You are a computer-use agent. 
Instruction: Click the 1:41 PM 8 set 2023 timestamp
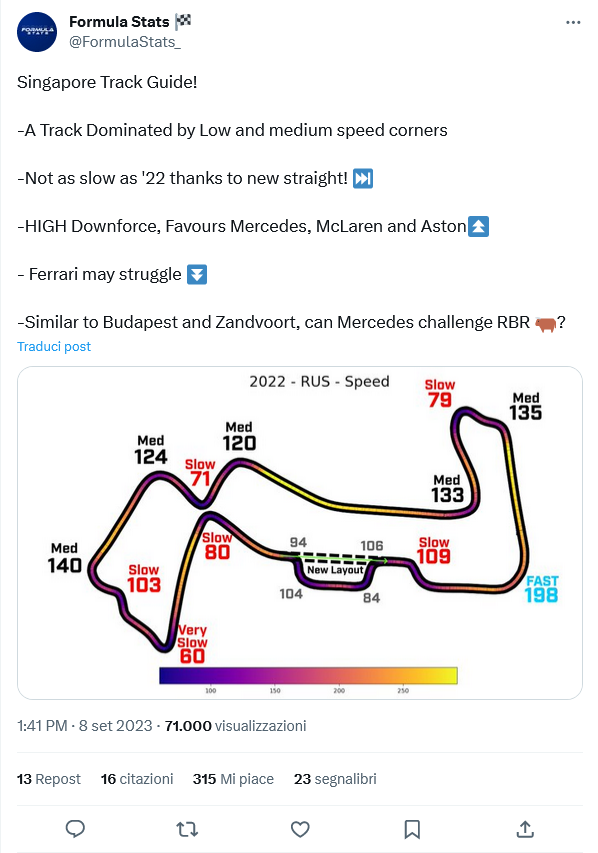point(84,726)
